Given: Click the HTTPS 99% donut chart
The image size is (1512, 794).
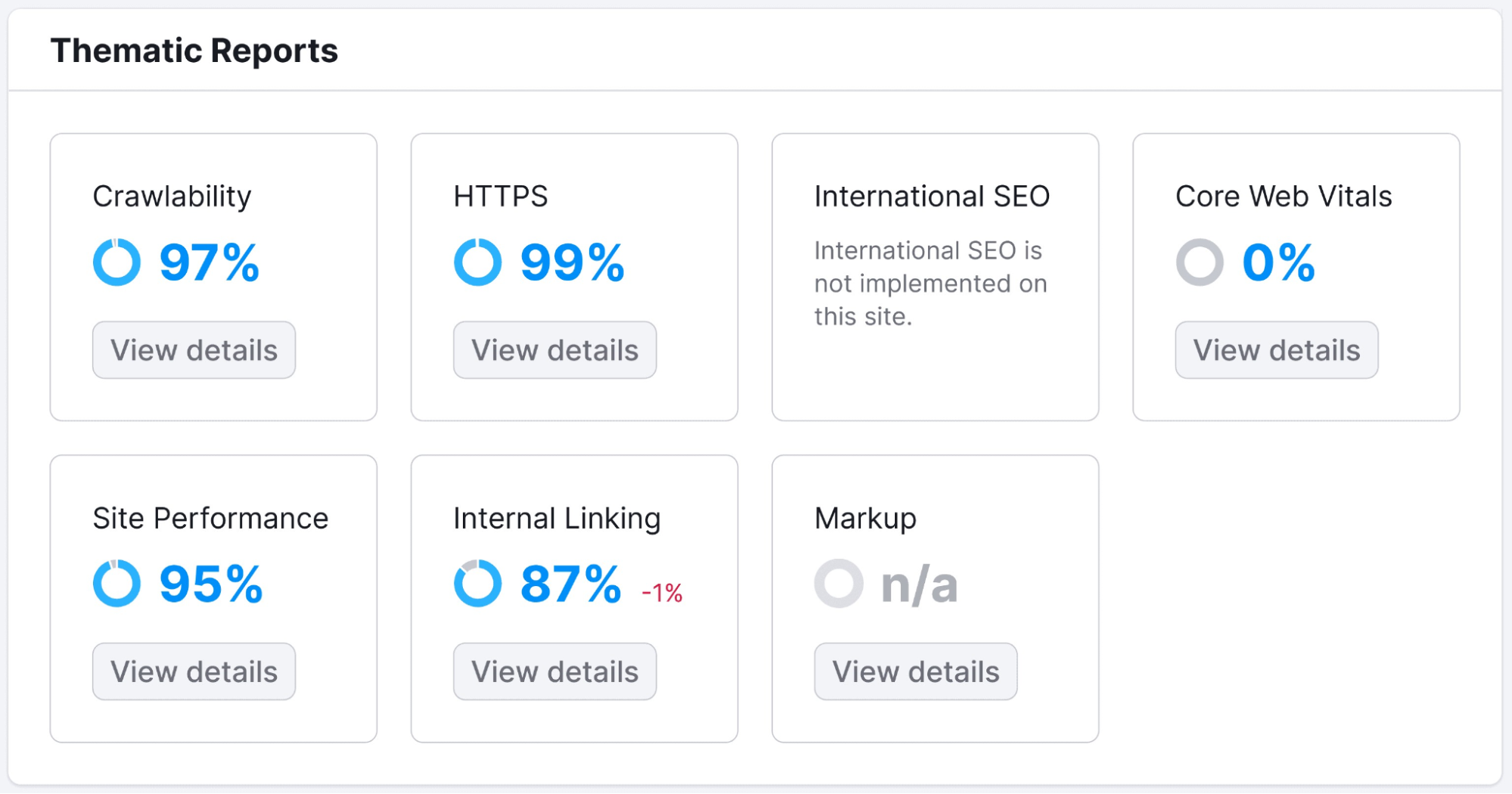Looking at the screenshot, I should 477,262.
